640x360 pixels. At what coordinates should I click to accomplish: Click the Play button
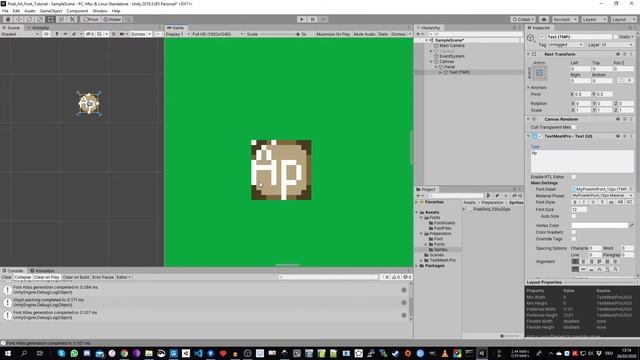pyautogui.click(x=302, y=19)
